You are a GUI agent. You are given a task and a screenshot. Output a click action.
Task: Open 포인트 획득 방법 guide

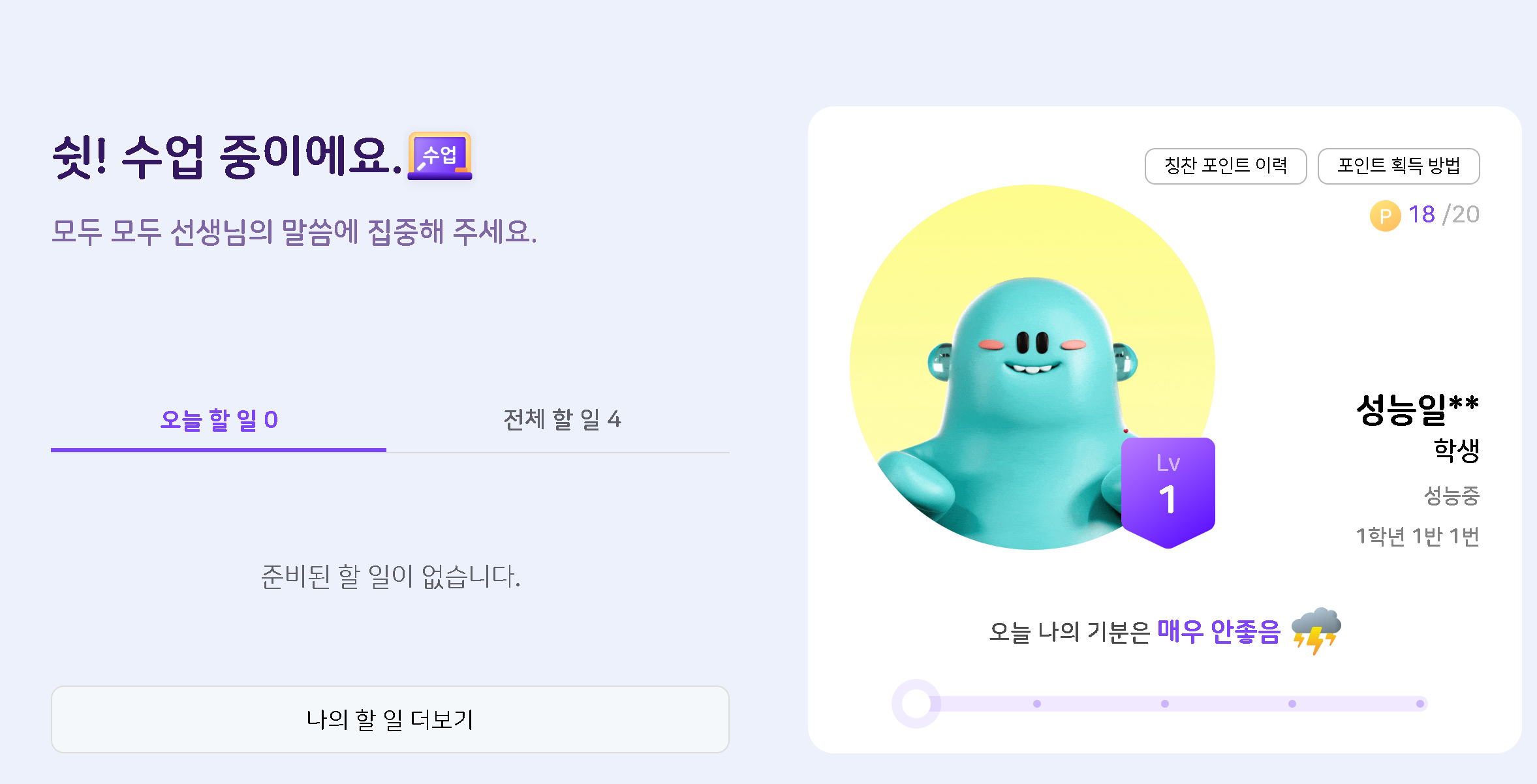point(1399,166)
